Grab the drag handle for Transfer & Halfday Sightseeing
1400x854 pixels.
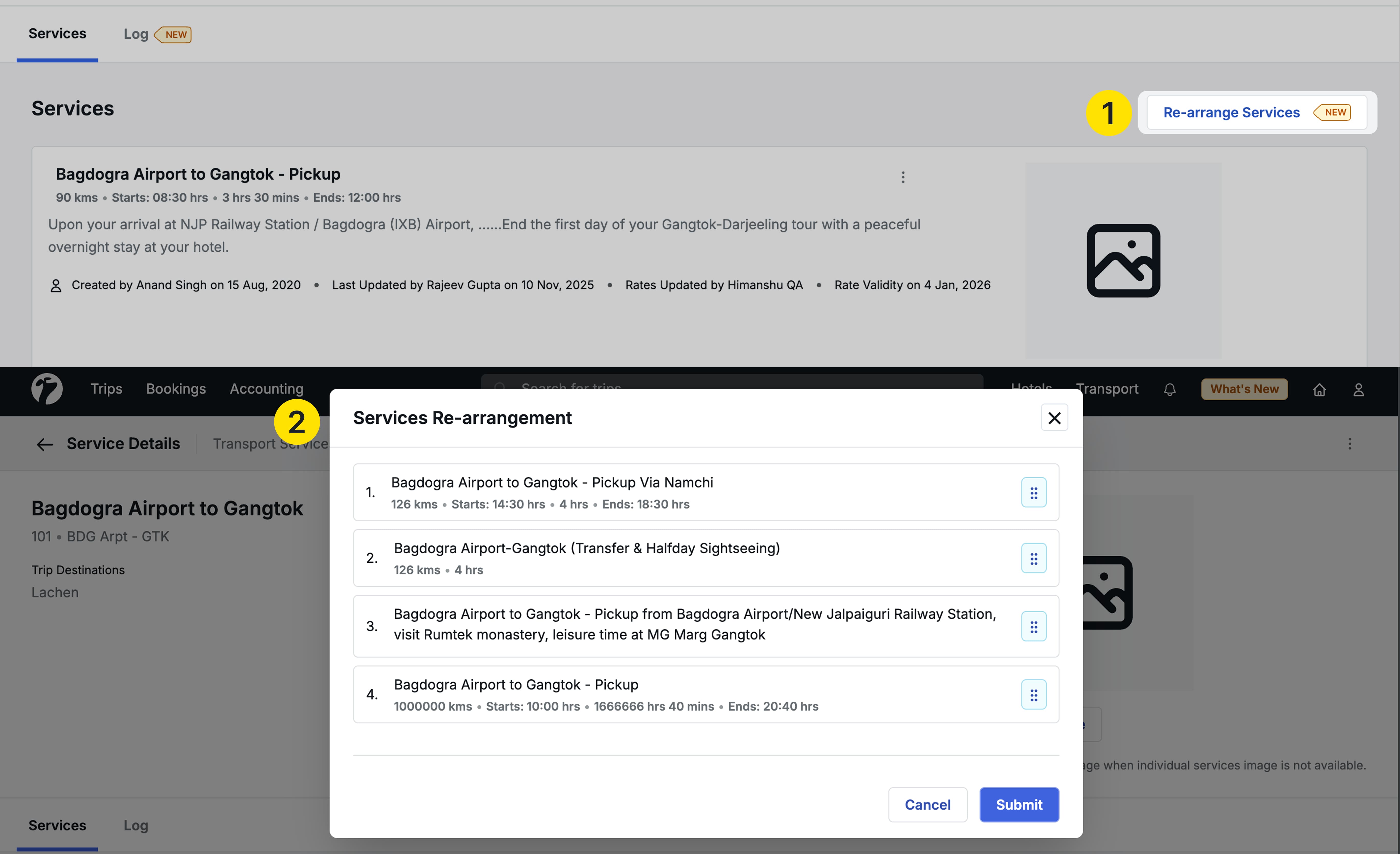pos(1034,558)
